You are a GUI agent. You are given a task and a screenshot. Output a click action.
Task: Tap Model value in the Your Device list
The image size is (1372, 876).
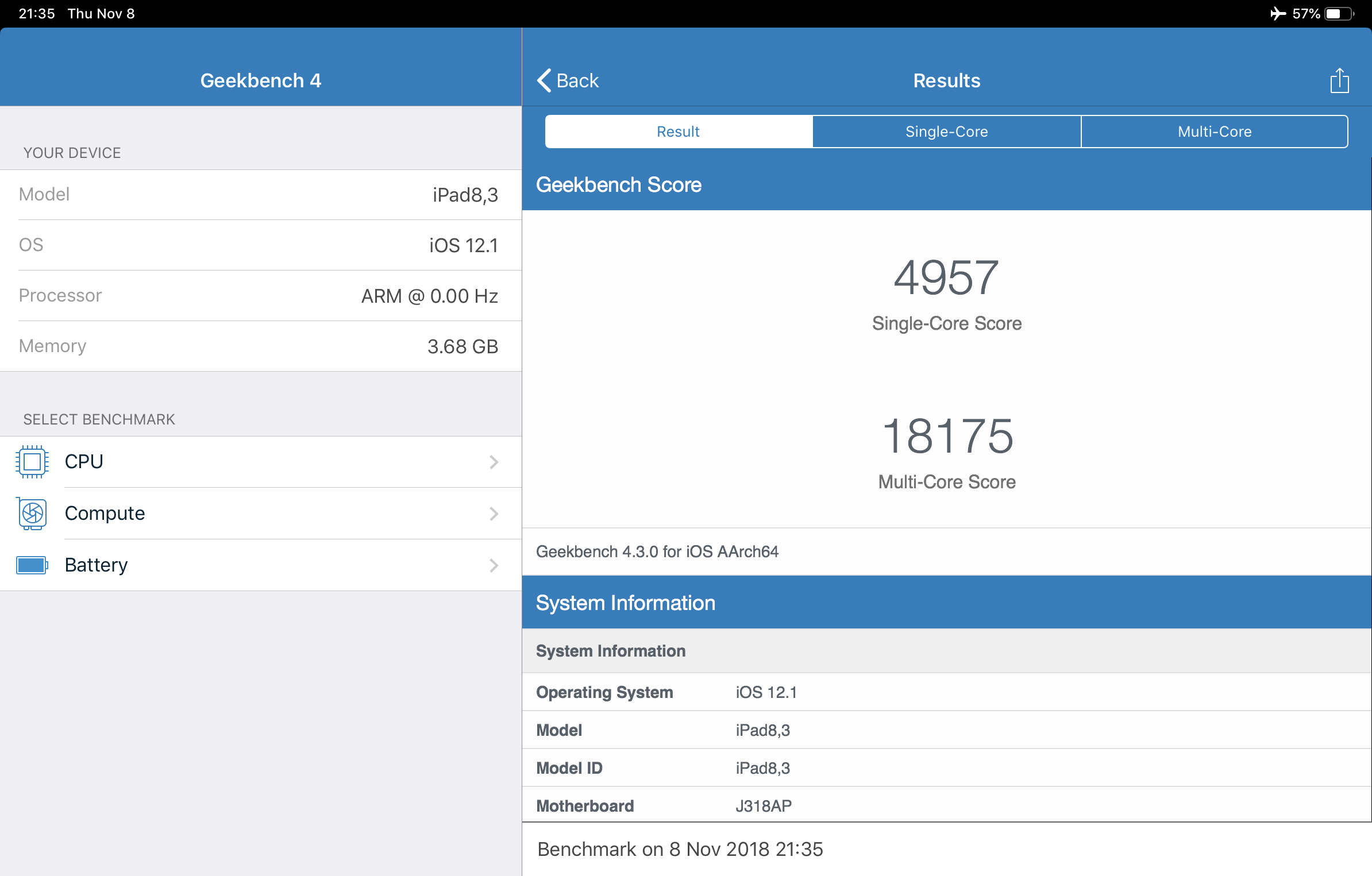pos(465,195)
